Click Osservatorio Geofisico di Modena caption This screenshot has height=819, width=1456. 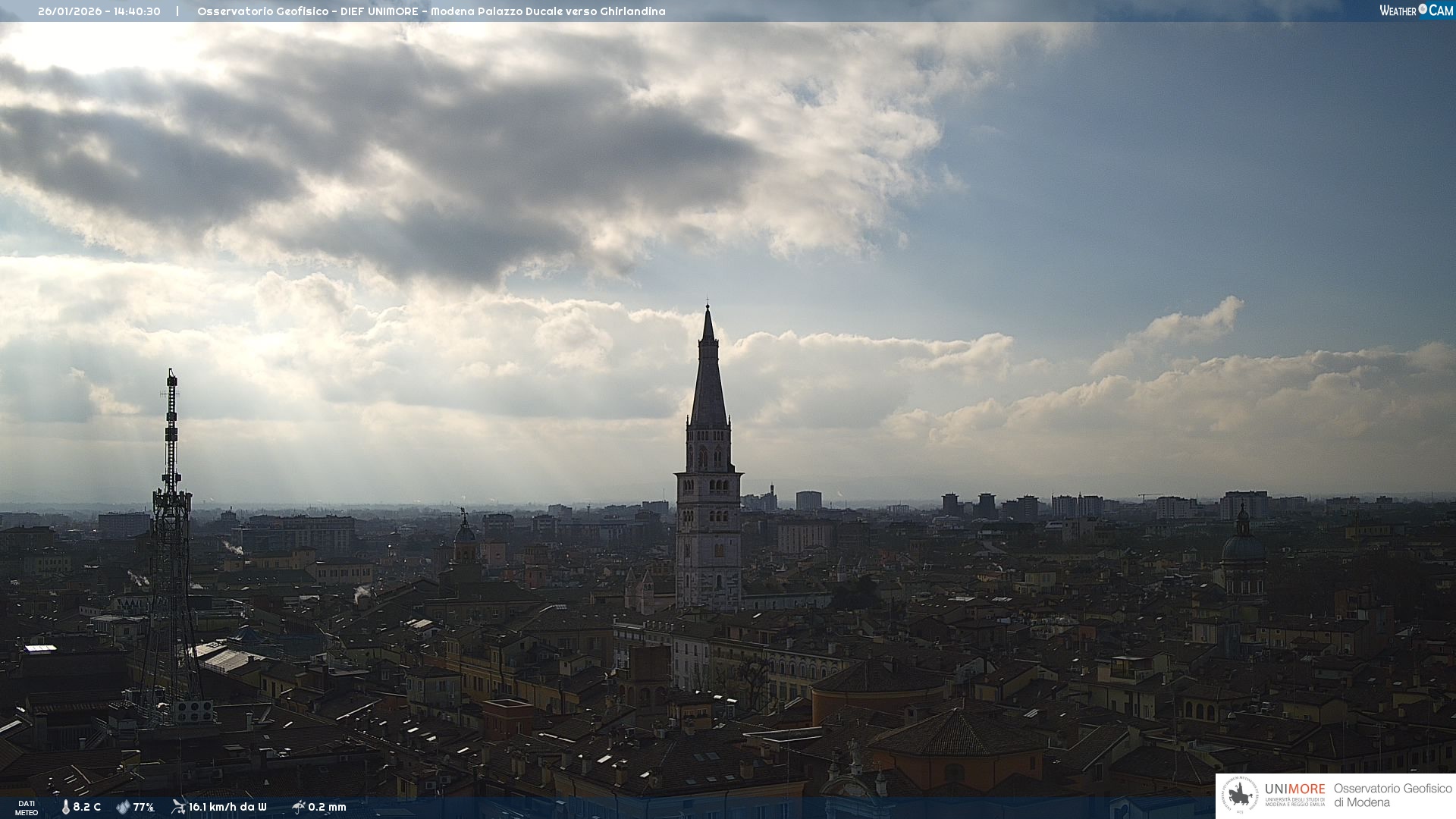[1392, 795]
